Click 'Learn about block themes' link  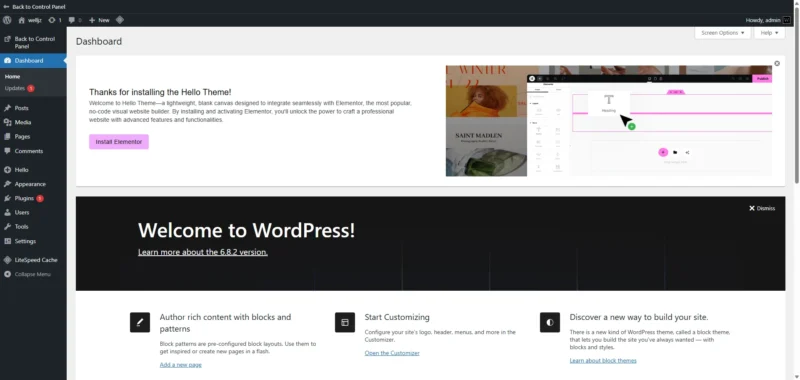603,361
